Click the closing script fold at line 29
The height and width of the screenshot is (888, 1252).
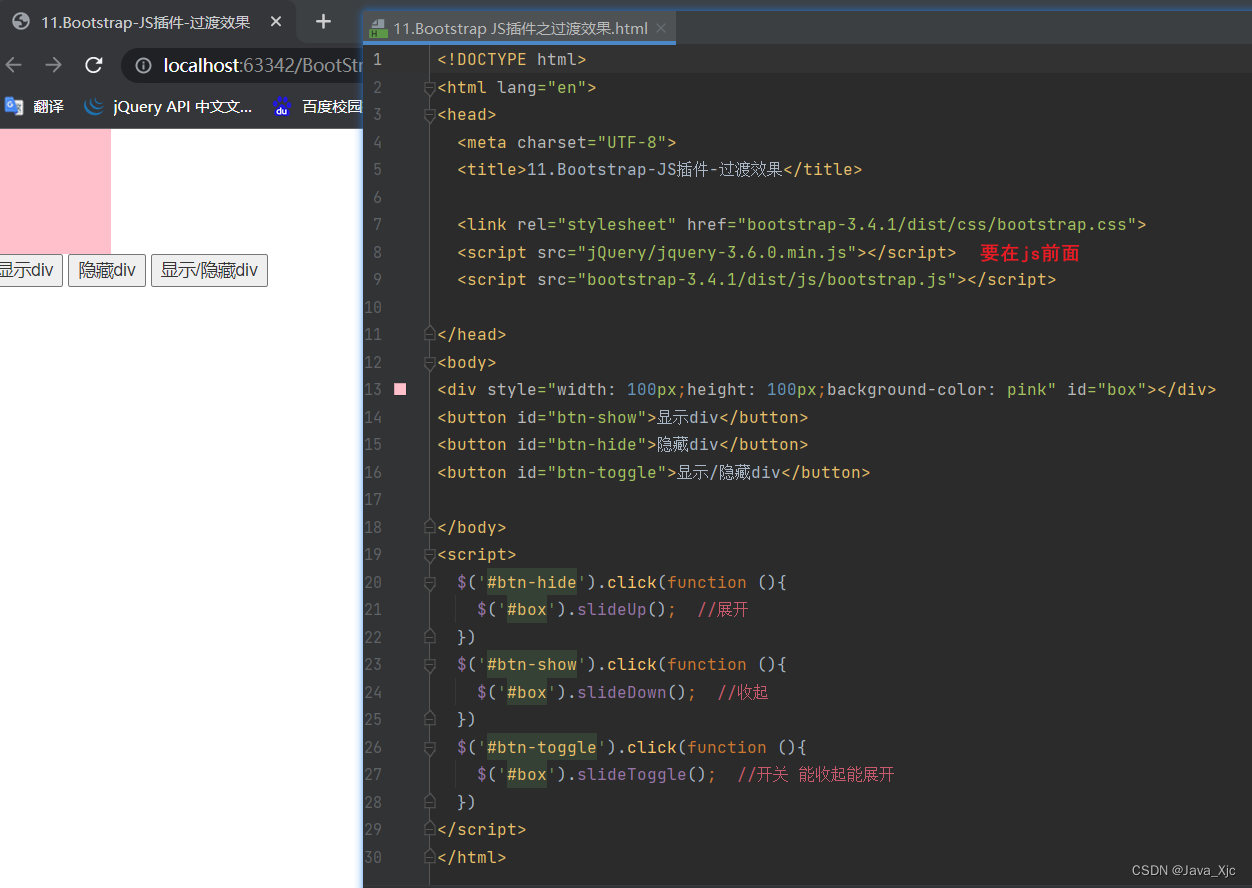pyautogui.click(x=430, y=829)
